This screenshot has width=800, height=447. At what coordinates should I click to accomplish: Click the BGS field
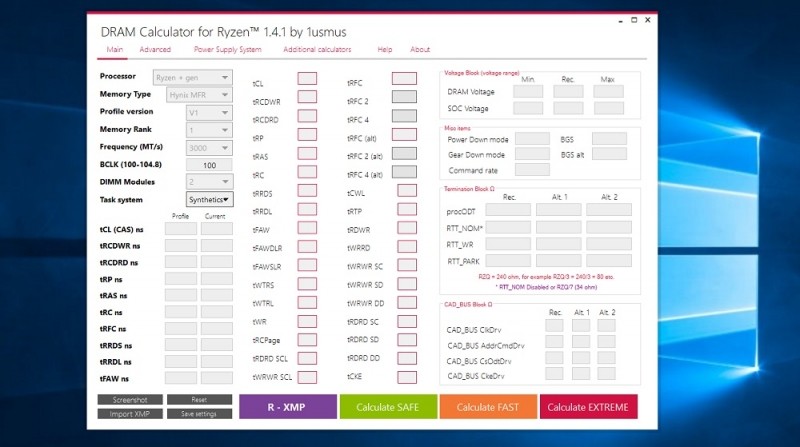pos(609,139)
